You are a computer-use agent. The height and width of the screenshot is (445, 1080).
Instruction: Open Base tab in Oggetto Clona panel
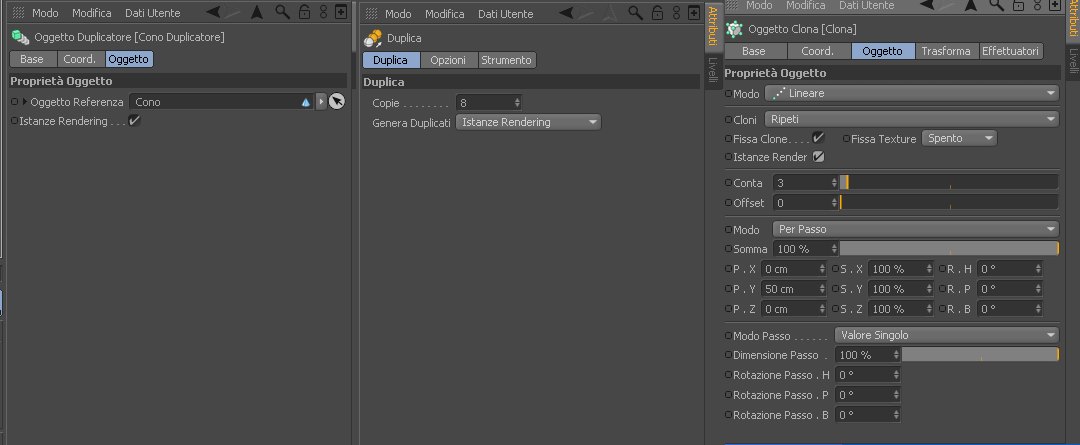pos(754,51)
